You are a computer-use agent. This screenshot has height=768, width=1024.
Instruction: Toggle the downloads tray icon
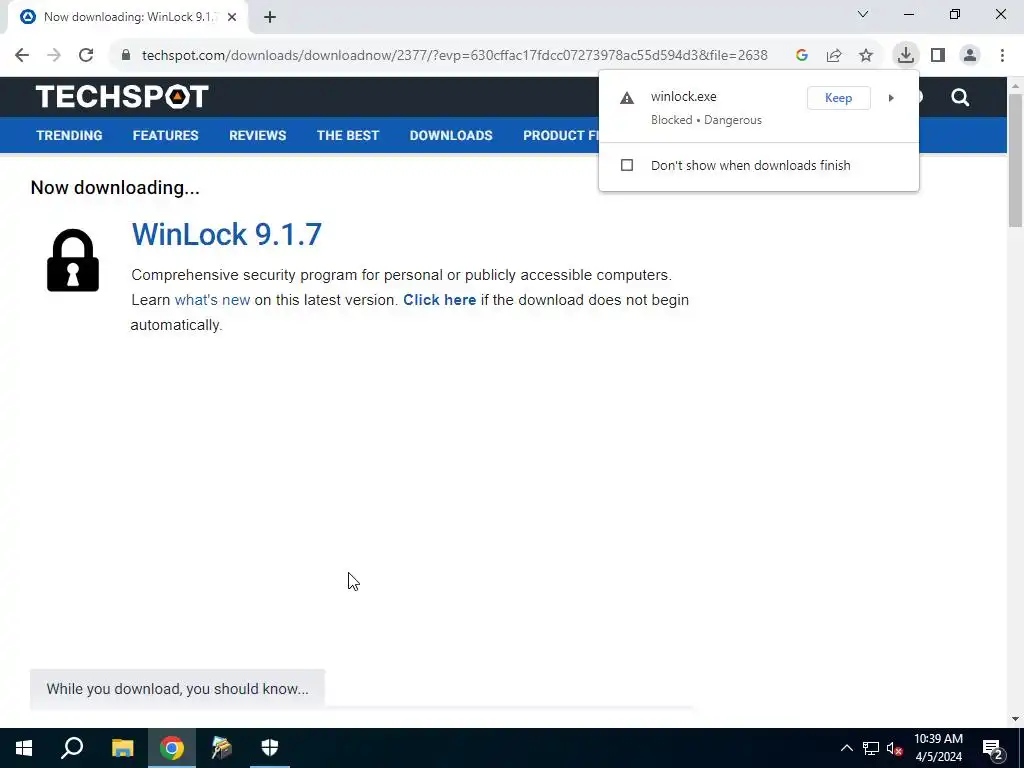click(x=906, y=55)
